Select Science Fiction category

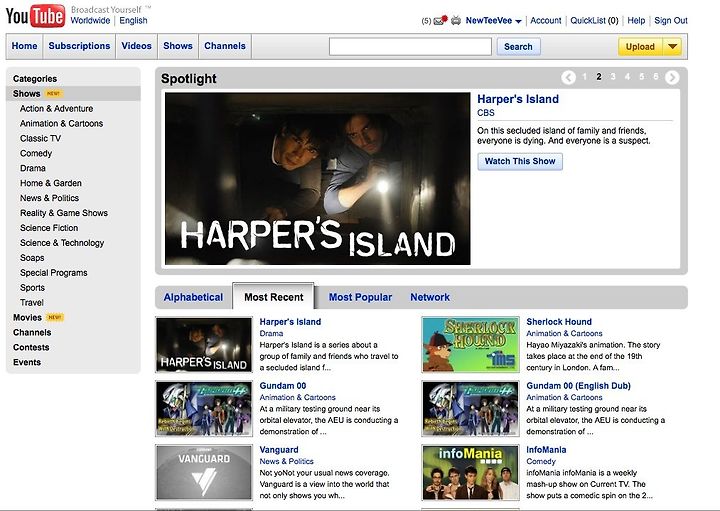(49, 228)
